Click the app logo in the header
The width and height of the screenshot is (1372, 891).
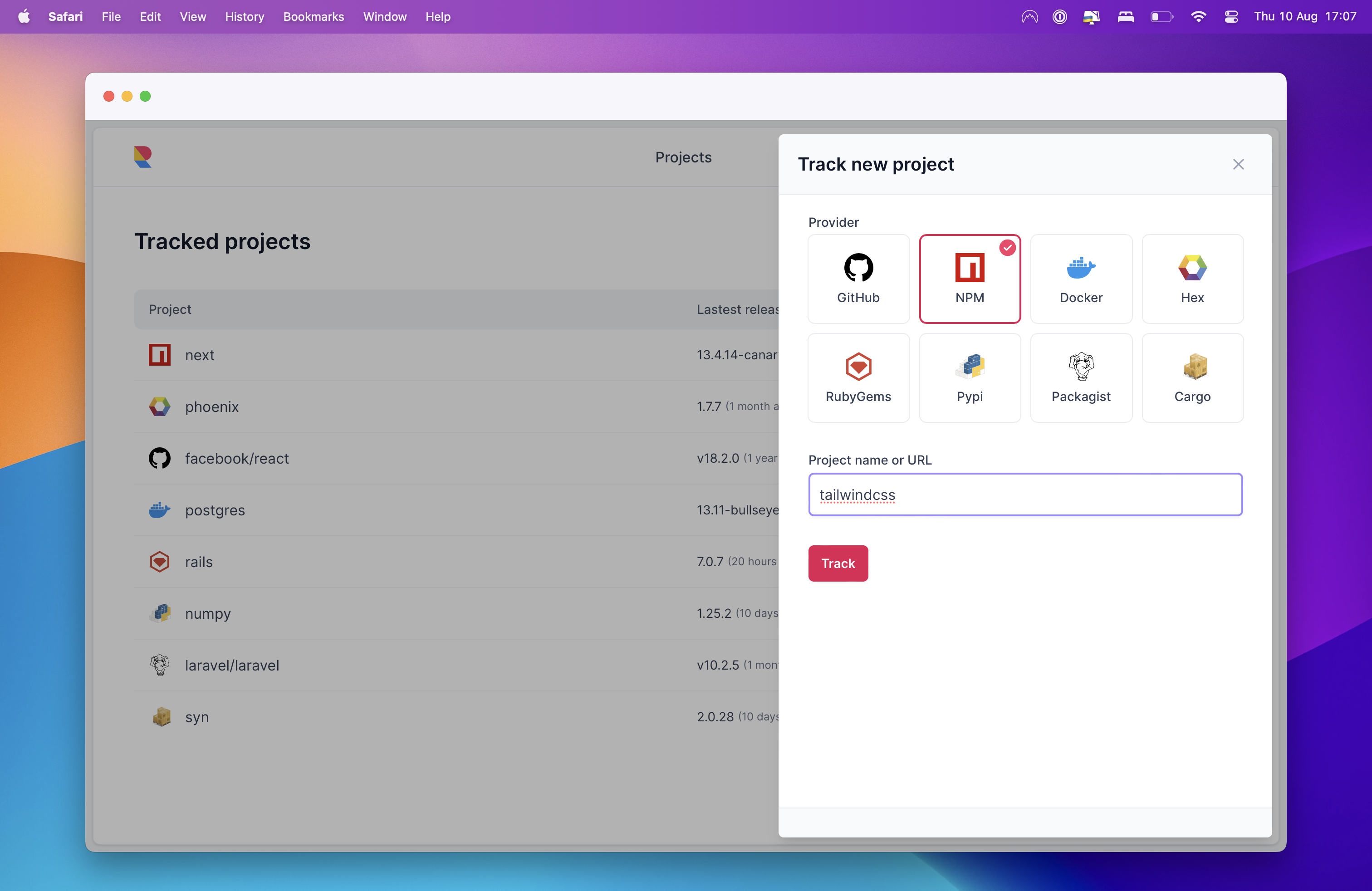143,157
